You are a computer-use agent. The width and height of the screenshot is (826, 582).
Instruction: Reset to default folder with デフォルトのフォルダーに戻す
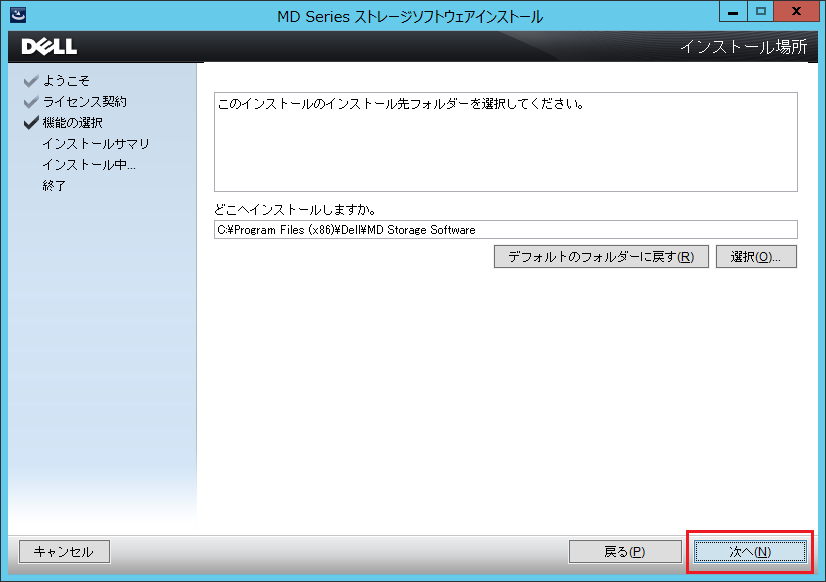pyautogui.click(x=600, y=256)
